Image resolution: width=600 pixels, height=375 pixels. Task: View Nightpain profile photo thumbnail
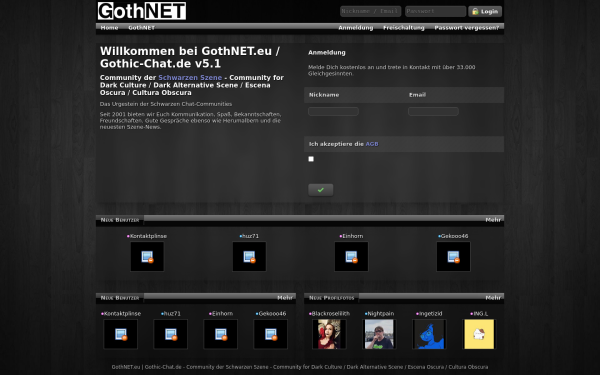pos(379,334)
